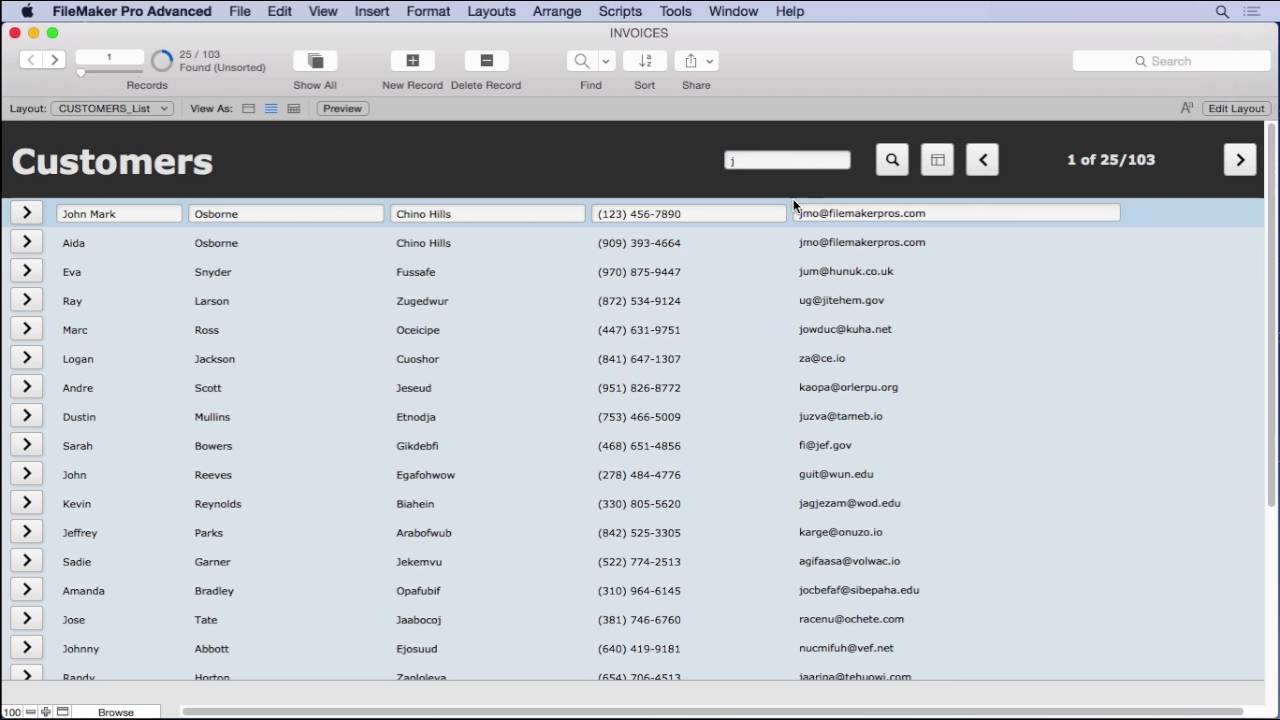Click the header previous arrow button

[982, 160]
